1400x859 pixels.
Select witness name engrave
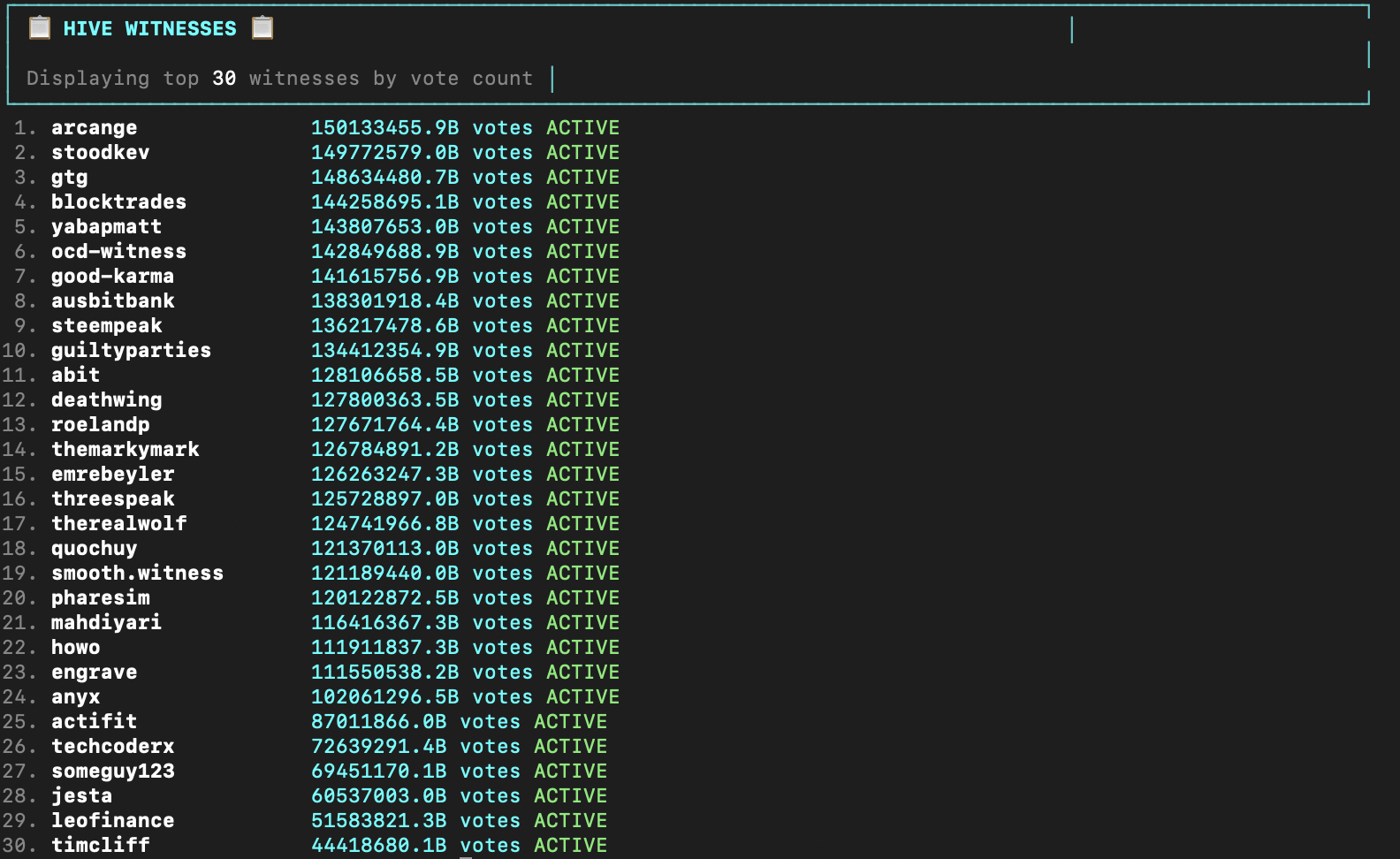pos(95,673)
